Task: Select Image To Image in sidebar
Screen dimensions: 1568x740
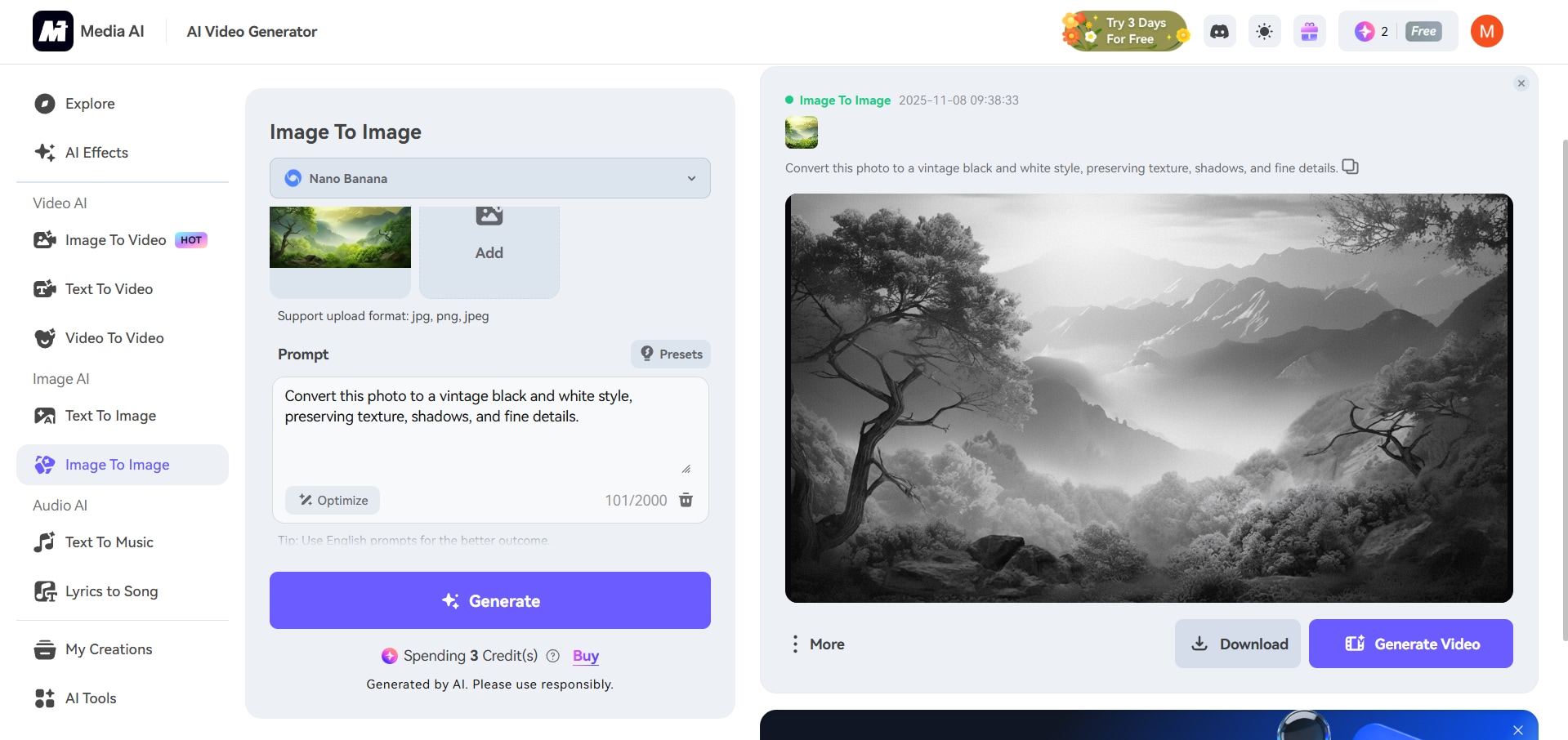Action: [123, 465]
